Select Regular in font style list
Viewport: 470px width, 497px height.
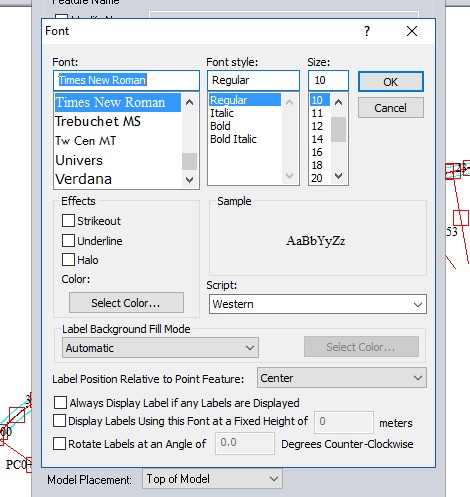pyautogui.click(x=245, y=100)
